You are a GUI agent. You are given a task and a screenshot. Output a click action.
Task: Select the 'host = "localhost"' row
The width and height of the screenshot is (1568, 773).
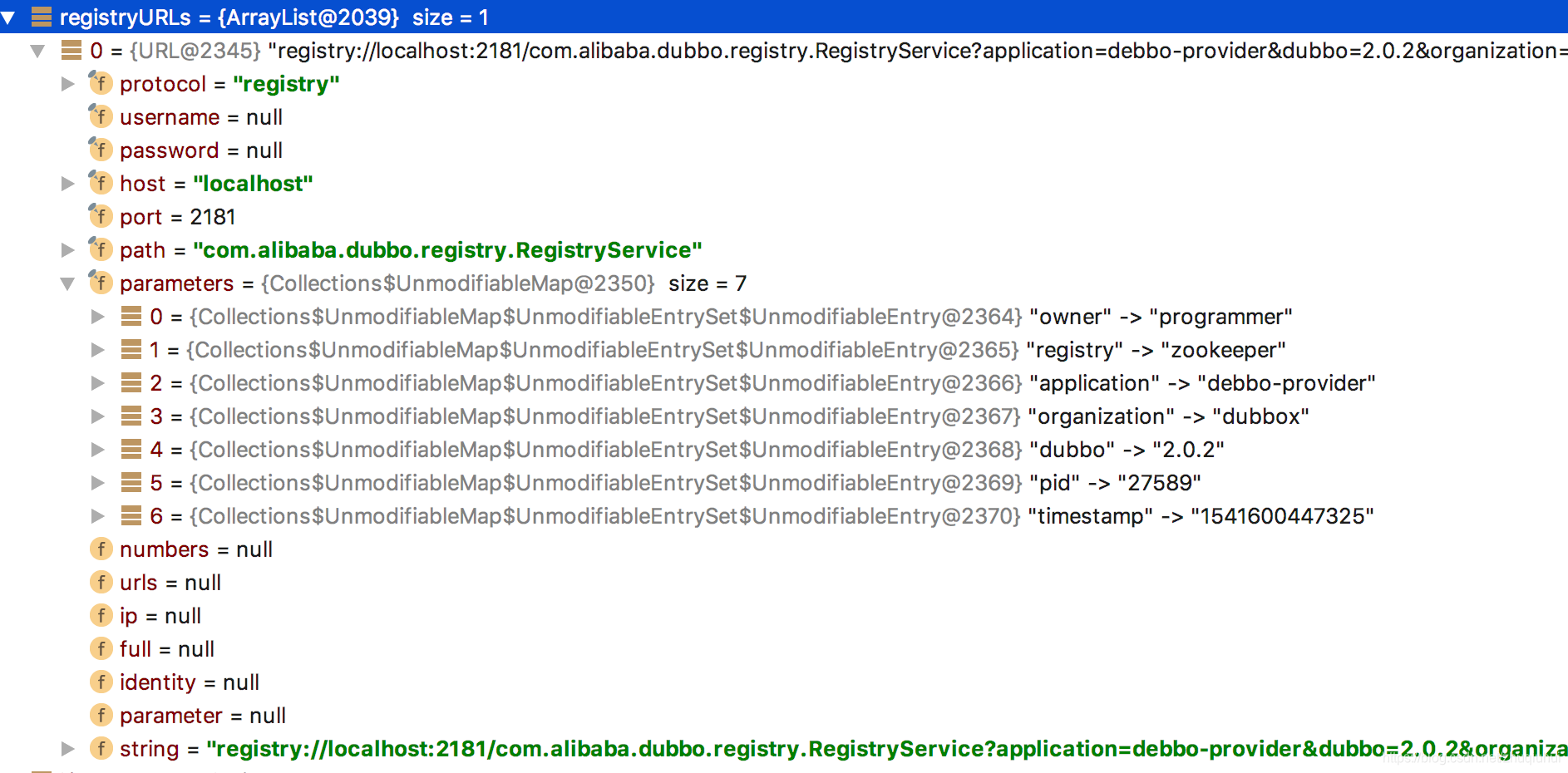pyautogui.click(x=216, y=184)
